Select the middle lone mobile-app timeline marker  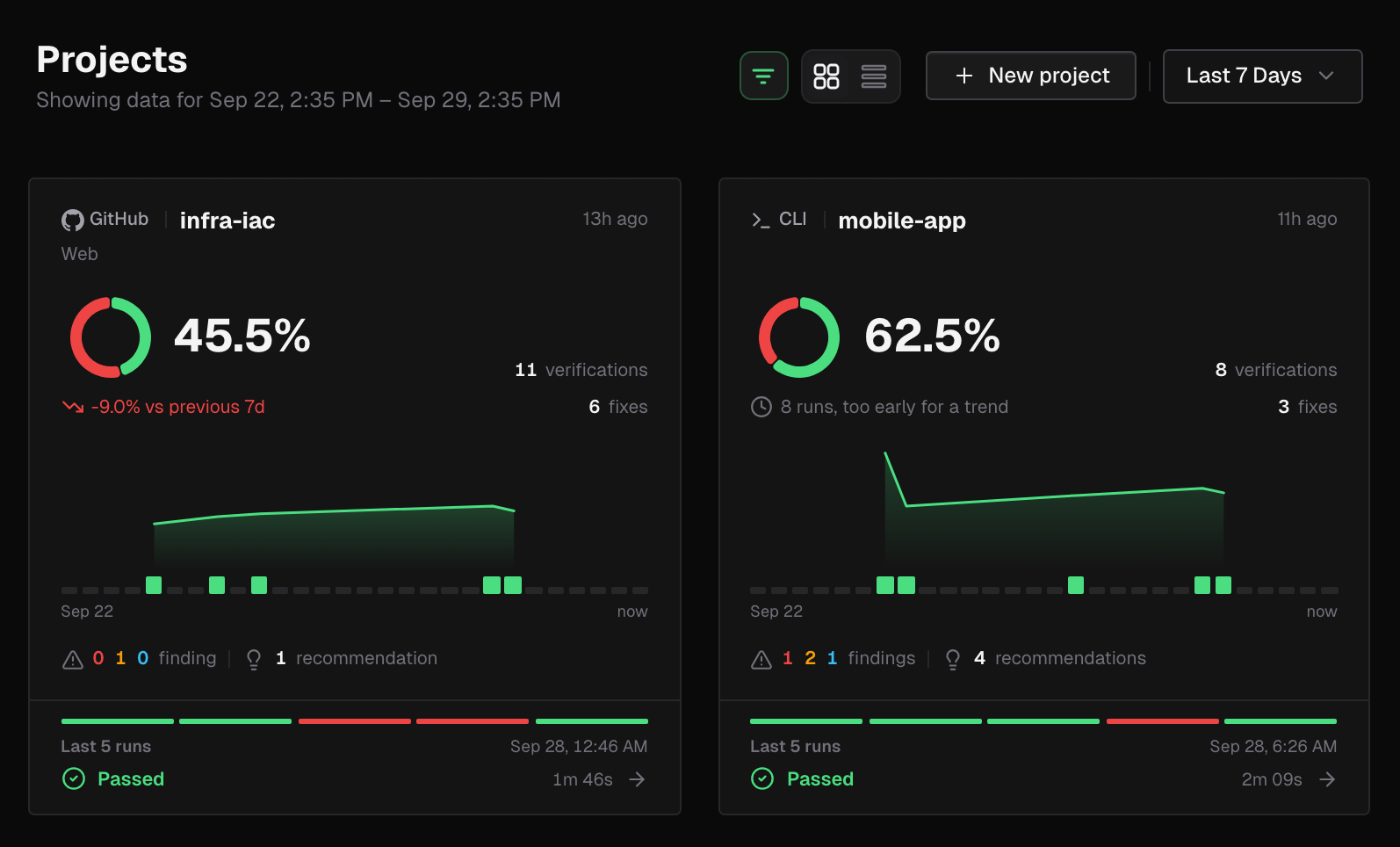pos(1076,585)
